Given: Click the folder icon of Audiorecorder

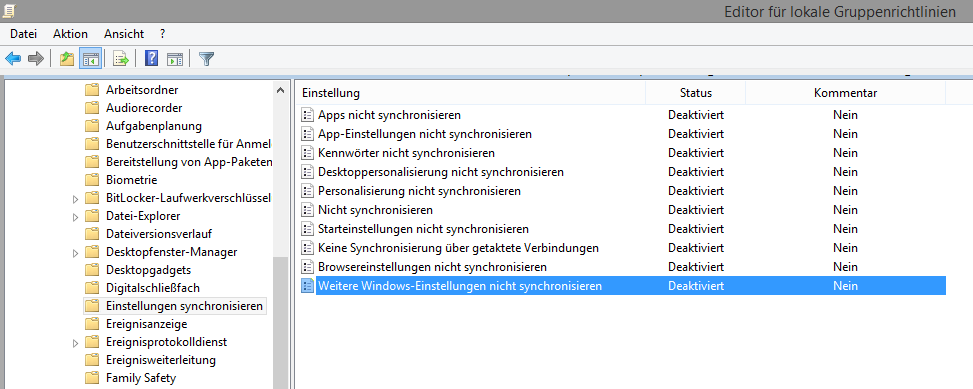Looking at the screenshot, I should [92, 108].
